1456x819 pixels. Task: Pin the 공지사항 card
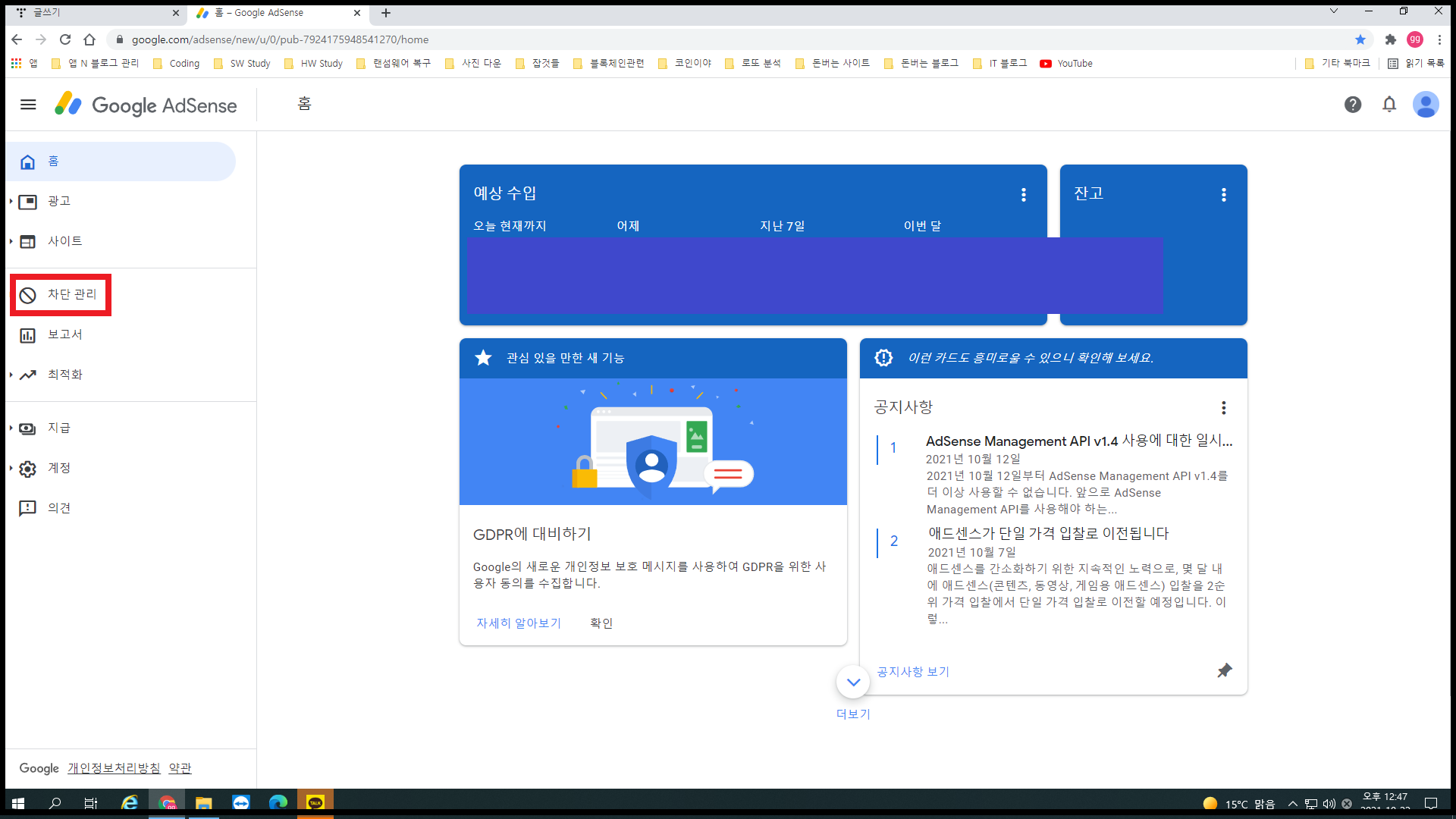pyautogui.click(x=1224, y=671)
